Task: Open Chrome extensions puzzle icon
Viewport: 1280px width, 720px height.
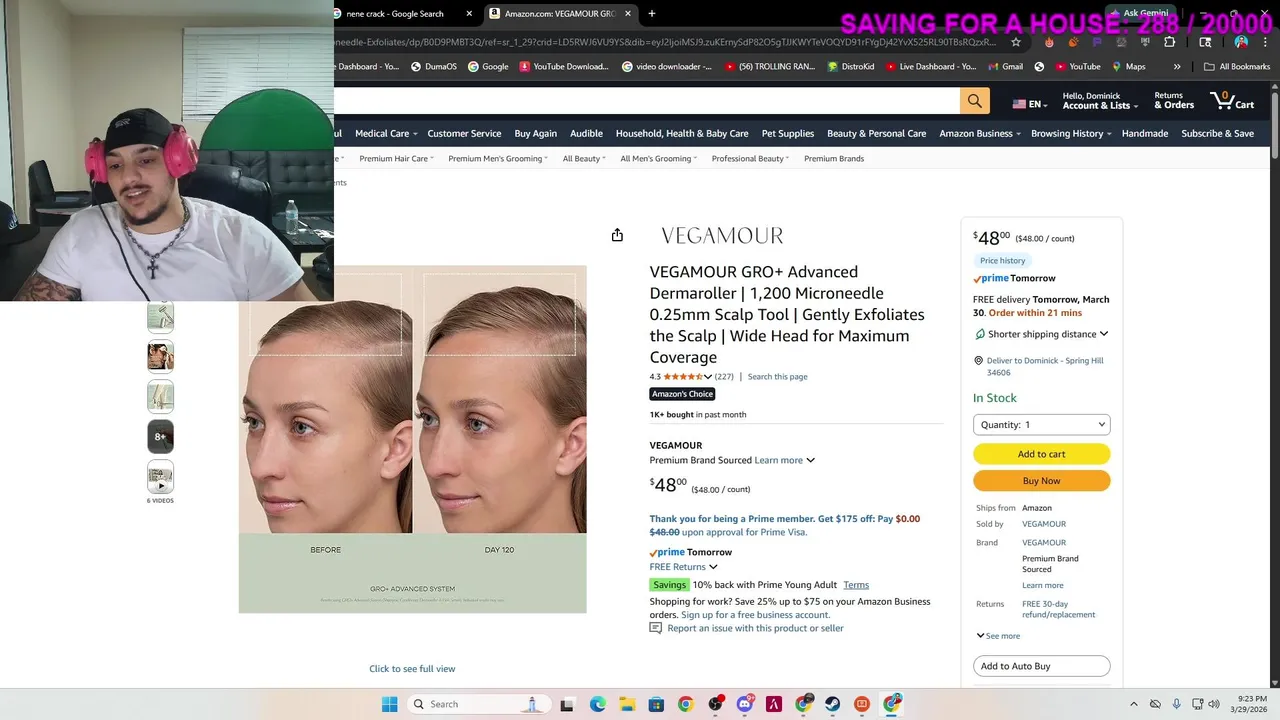Action: (1170, 42)
